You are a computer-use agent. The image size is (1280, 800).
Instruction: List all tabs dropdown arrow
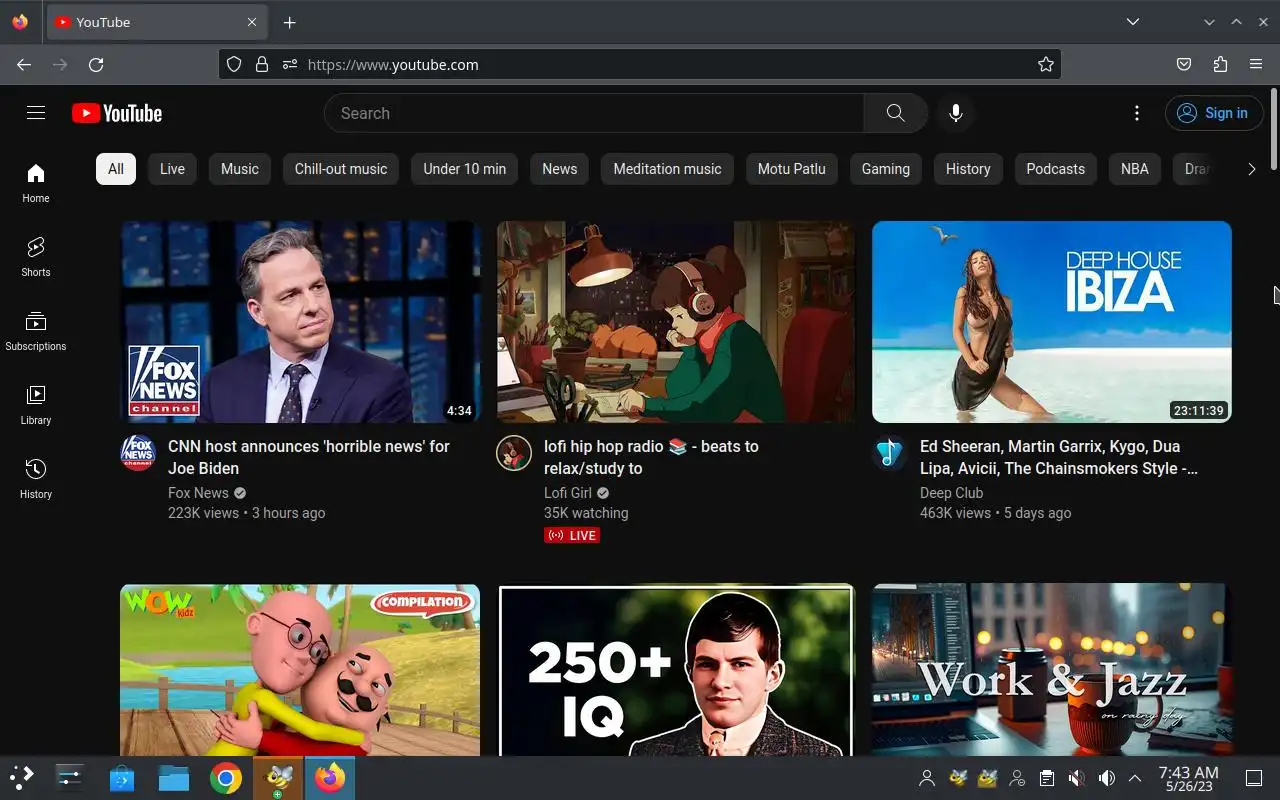pos(1132,22)
